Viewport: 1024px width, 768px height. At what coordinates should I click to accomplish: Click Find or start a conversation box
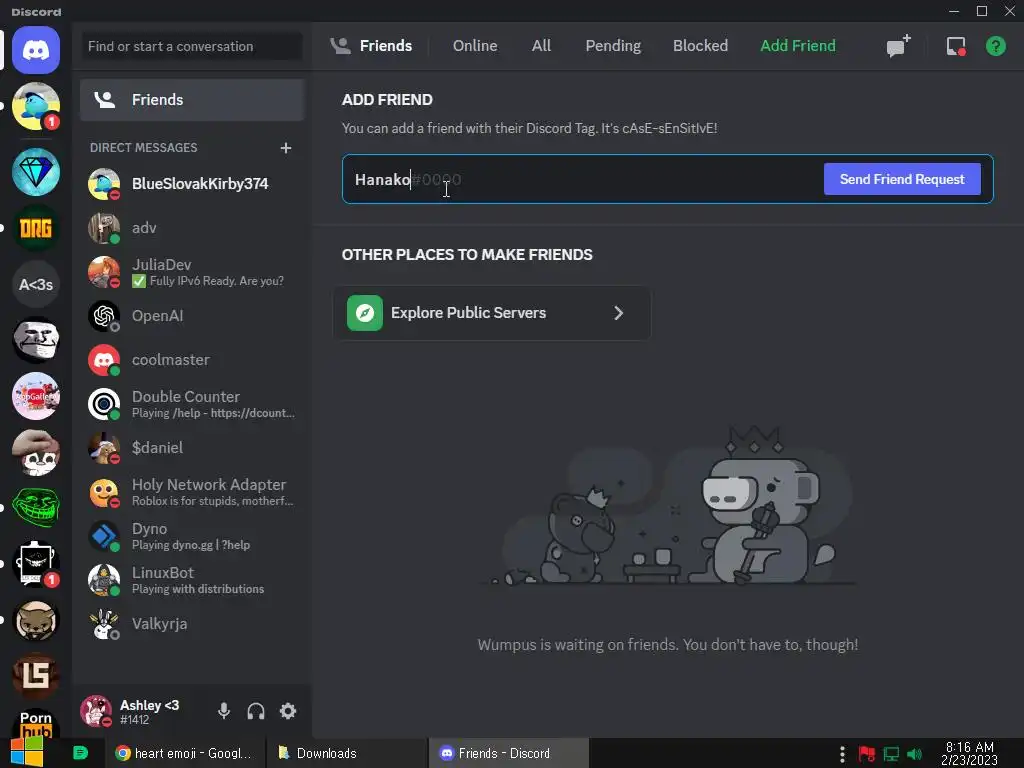[x=192, y=46]
